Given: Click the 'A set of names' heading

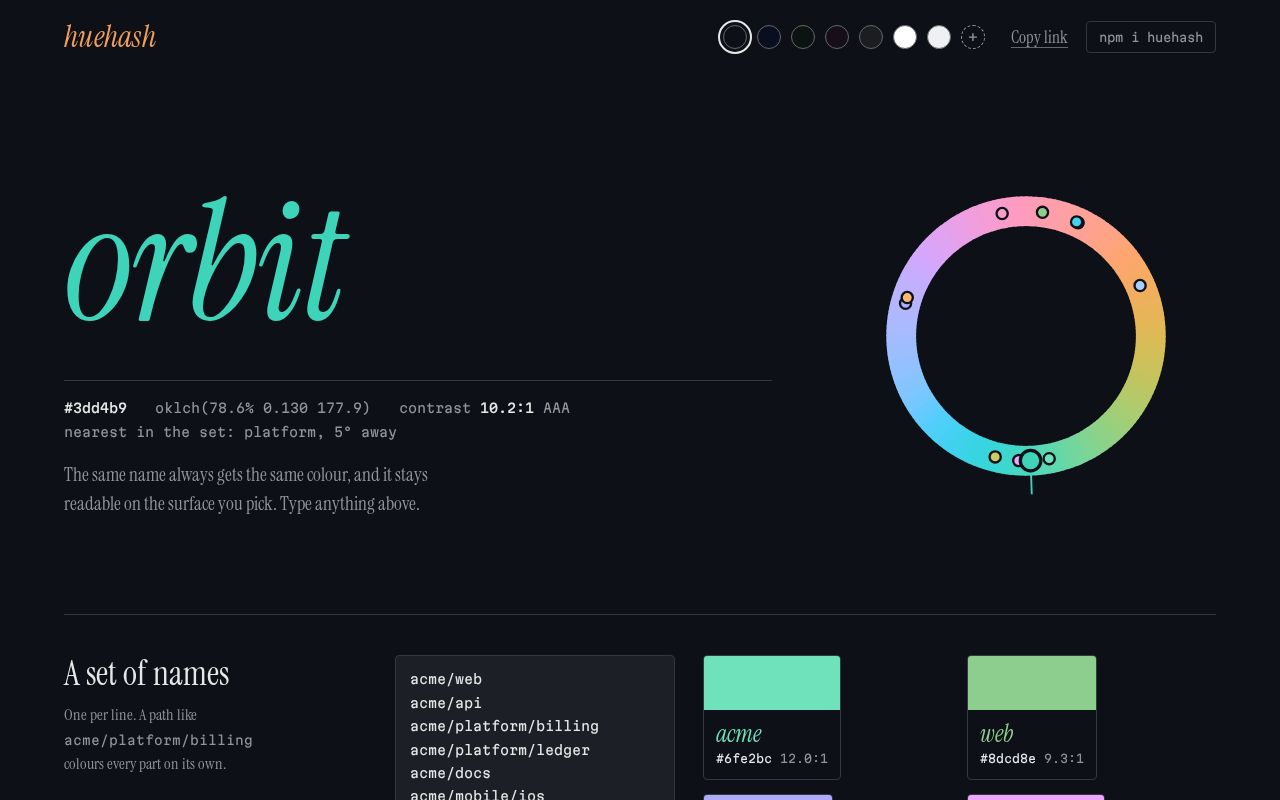Looking at the screenshot, I should tap(147, 673).
